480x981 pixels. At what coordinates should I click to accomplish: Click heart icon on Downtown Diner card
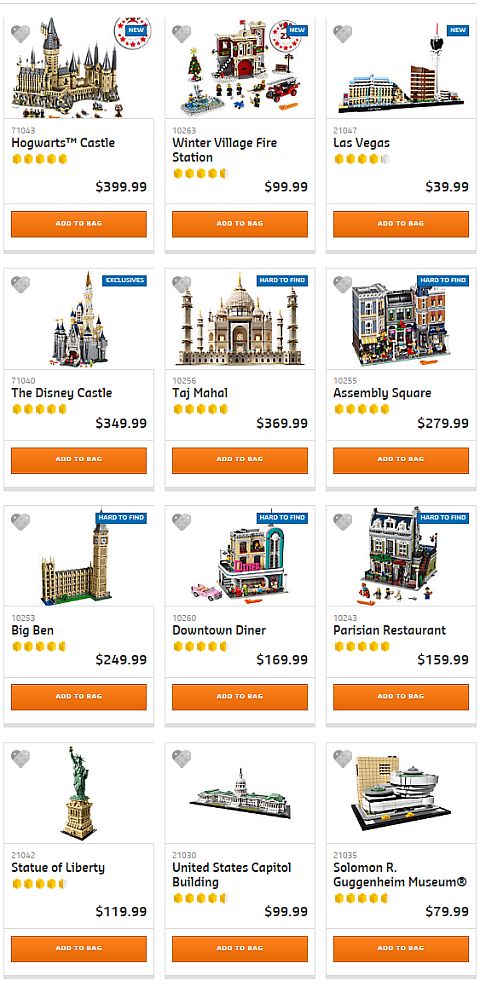(181, 522)
